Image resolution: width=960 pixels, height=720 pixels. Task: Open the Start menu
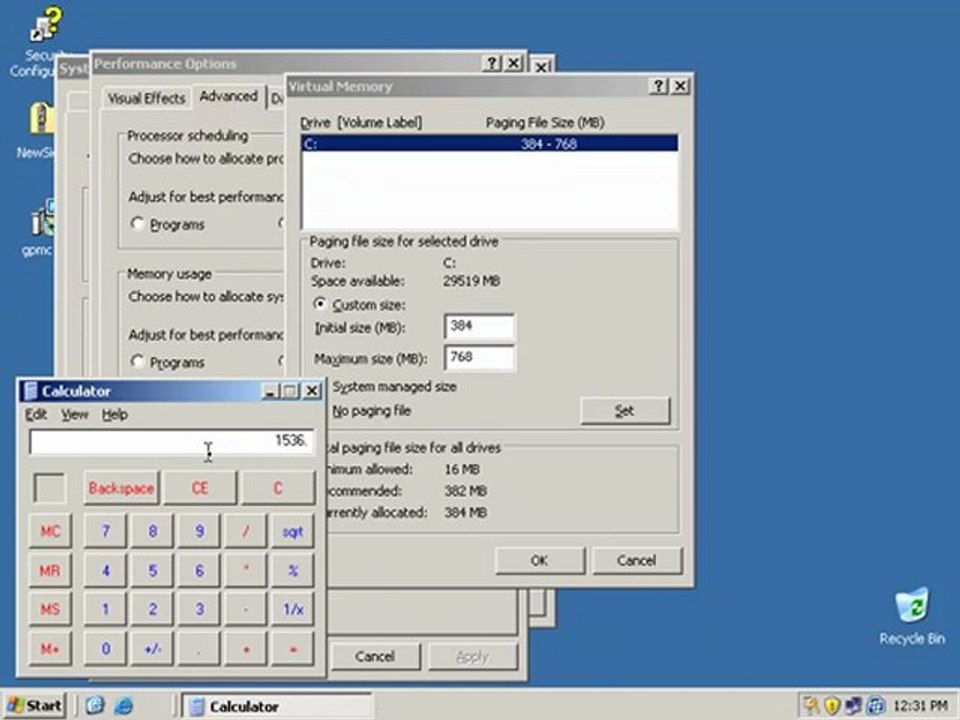(x=35, y=706)
